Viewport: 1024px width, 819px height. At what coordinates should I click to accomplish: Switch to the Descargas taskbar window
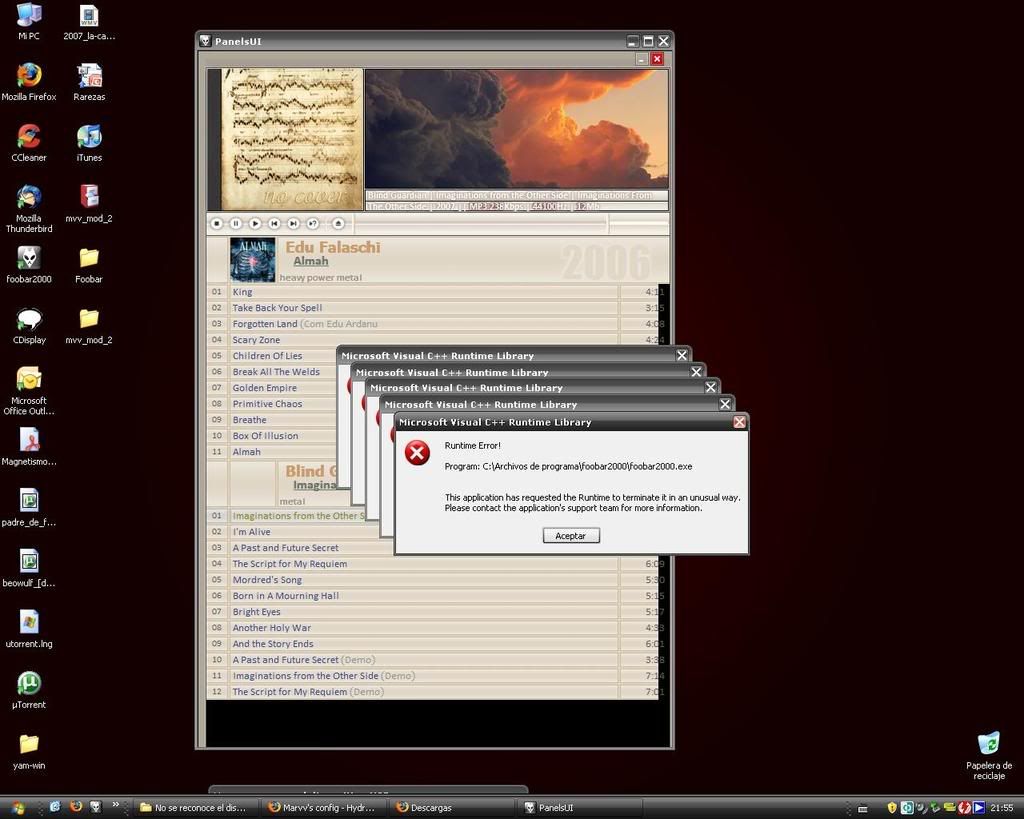tap(453, 808)
